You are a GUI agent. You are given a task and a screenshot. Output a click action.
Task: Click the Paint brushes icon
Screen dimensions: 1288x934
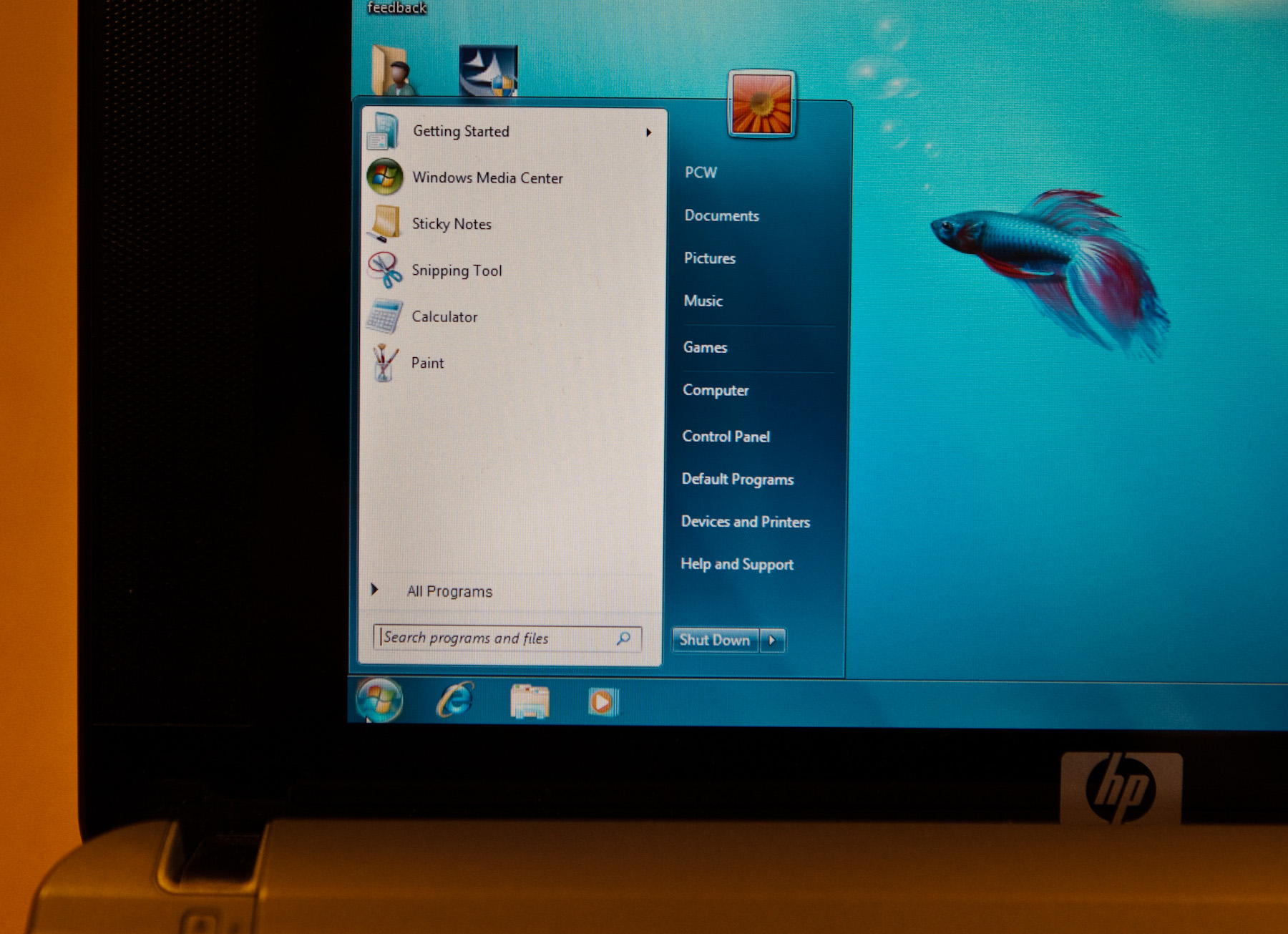tap(385, 363)
